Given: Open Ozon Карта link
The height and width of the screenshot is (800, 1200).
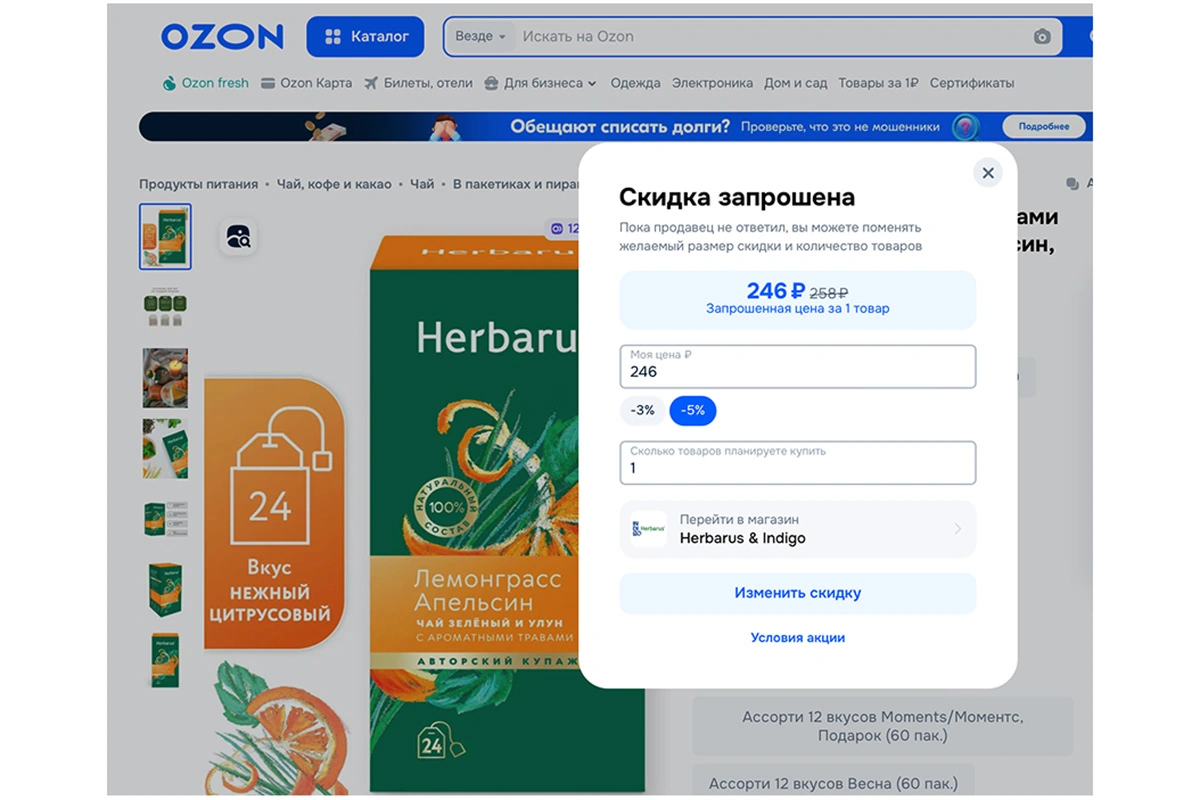Looking at the screenshot, I should tap(306, 83).
